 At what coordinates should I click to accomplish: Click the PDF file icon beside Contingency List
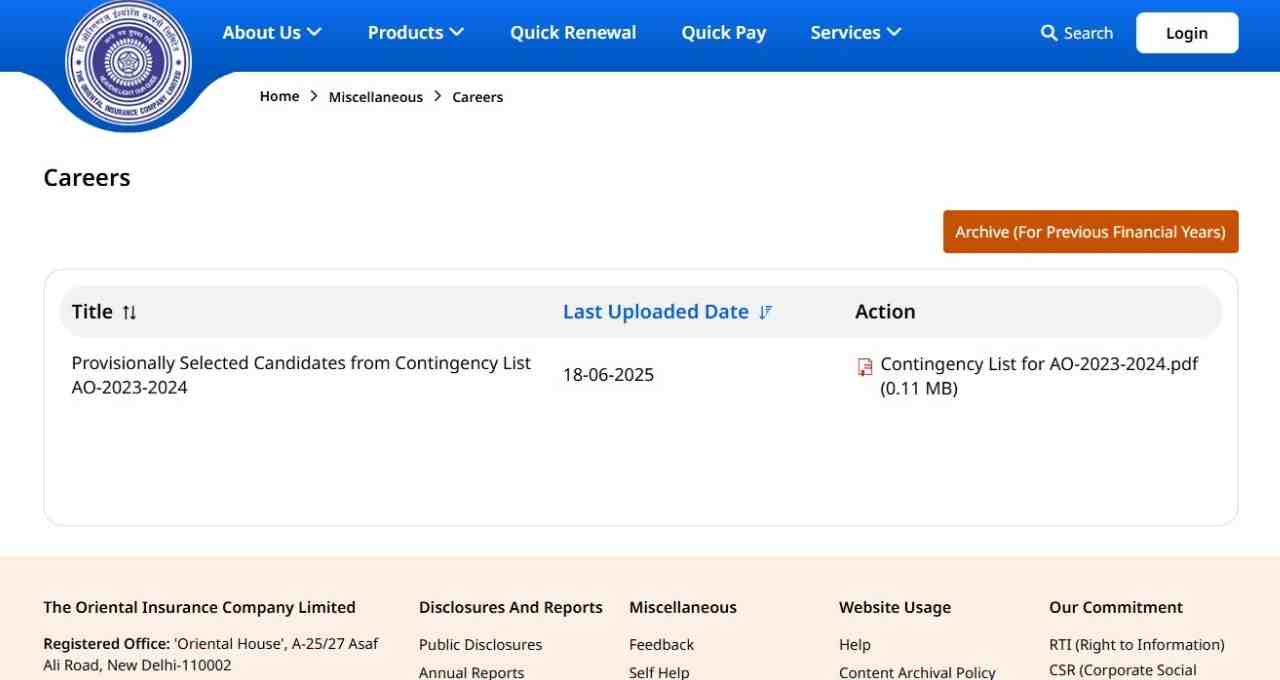coord(865,367)
